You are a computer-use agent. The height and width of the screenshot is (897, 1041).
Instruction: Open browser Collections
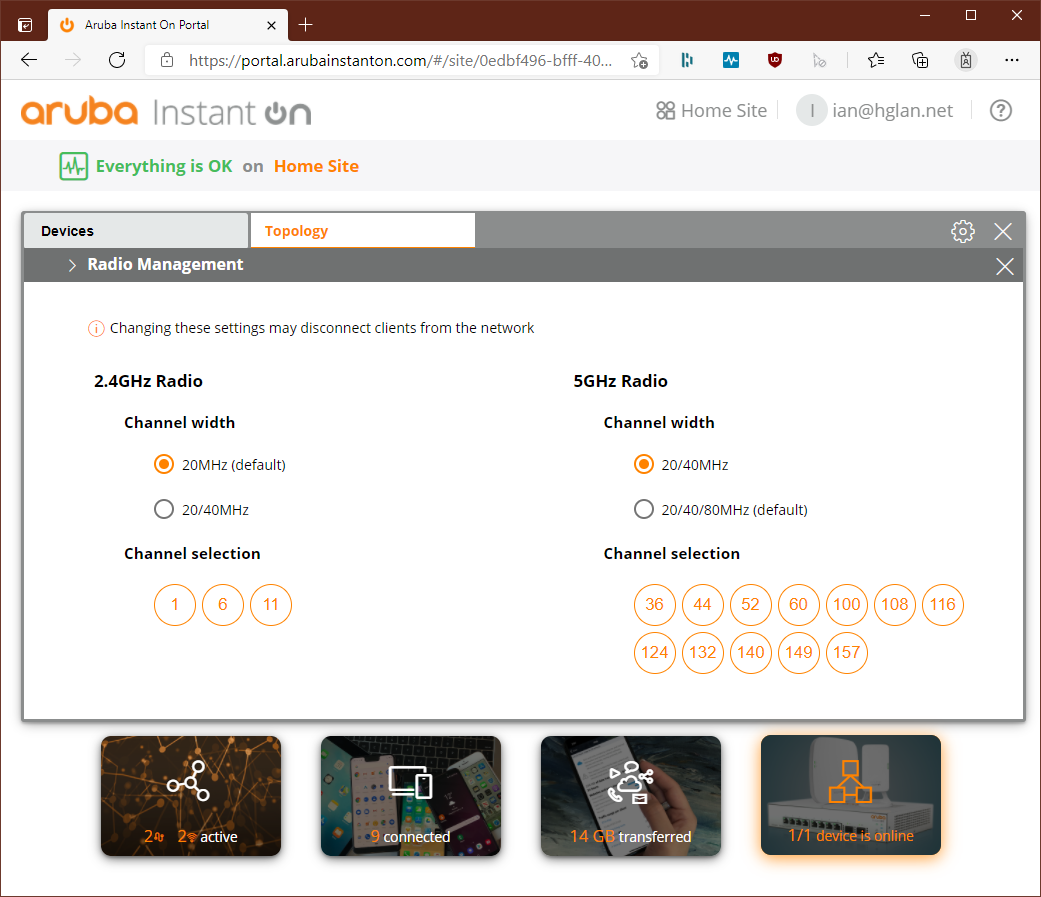920,60
